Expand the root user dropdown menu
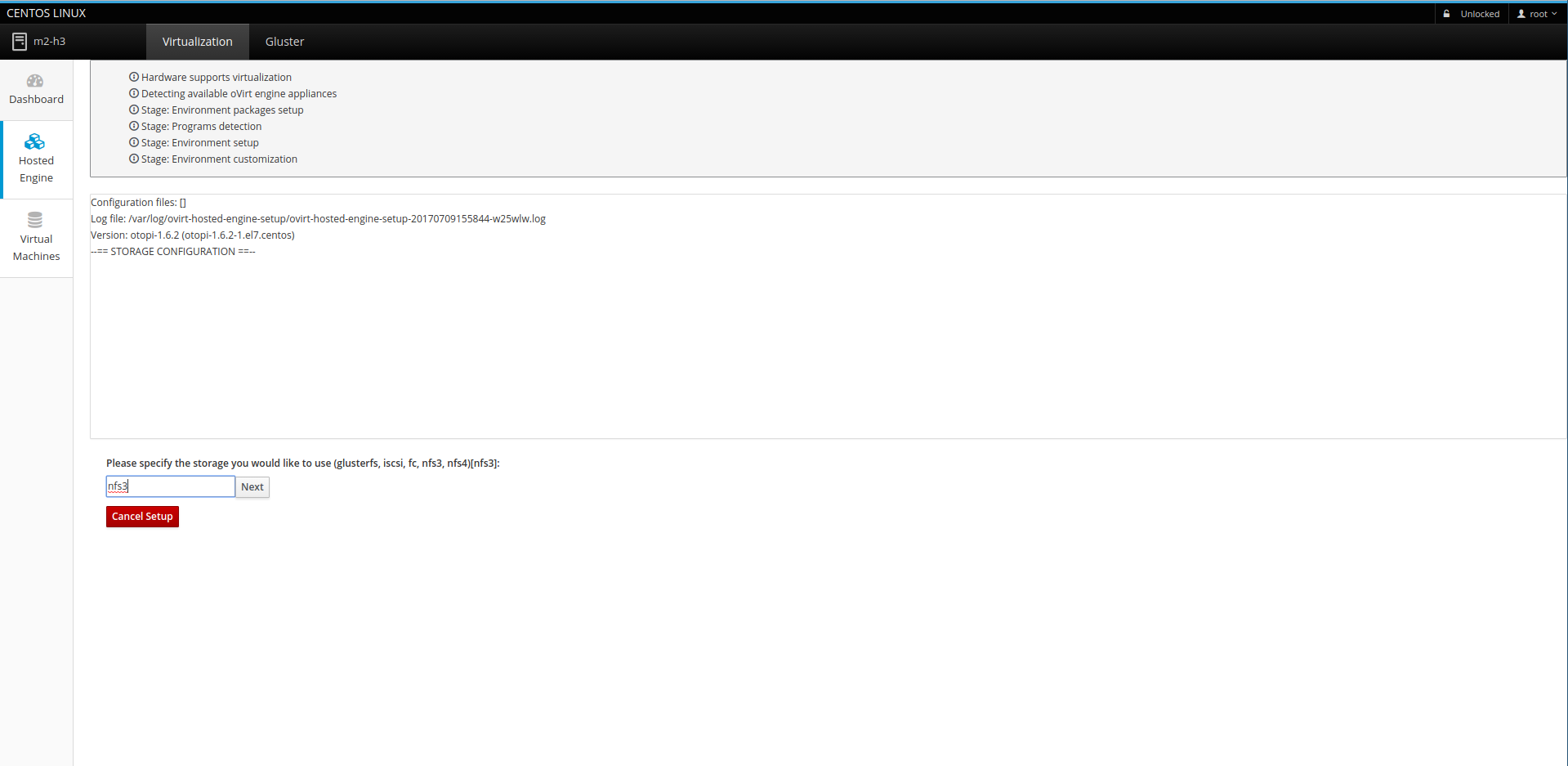 coord(1537,14)
